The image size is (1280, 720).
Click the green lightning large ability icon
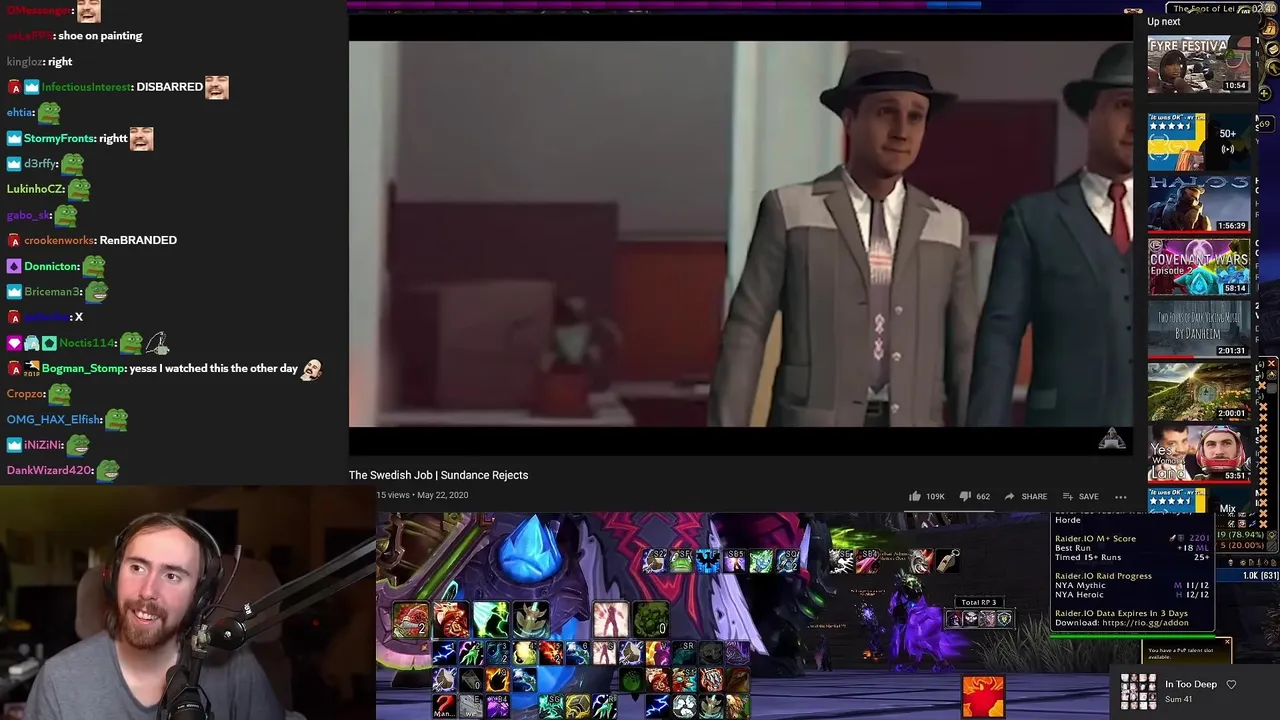coord(490,620)
